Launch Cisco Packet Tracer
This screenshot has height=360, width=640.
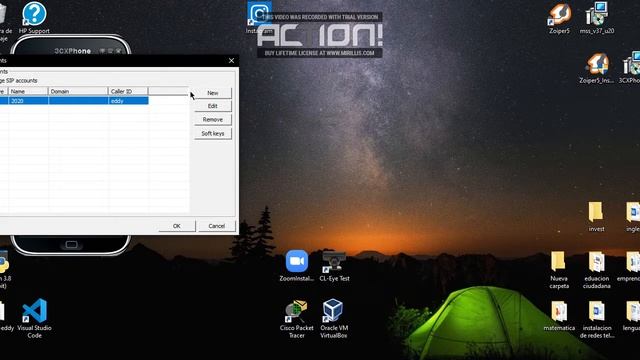click(x=297, y=319)
